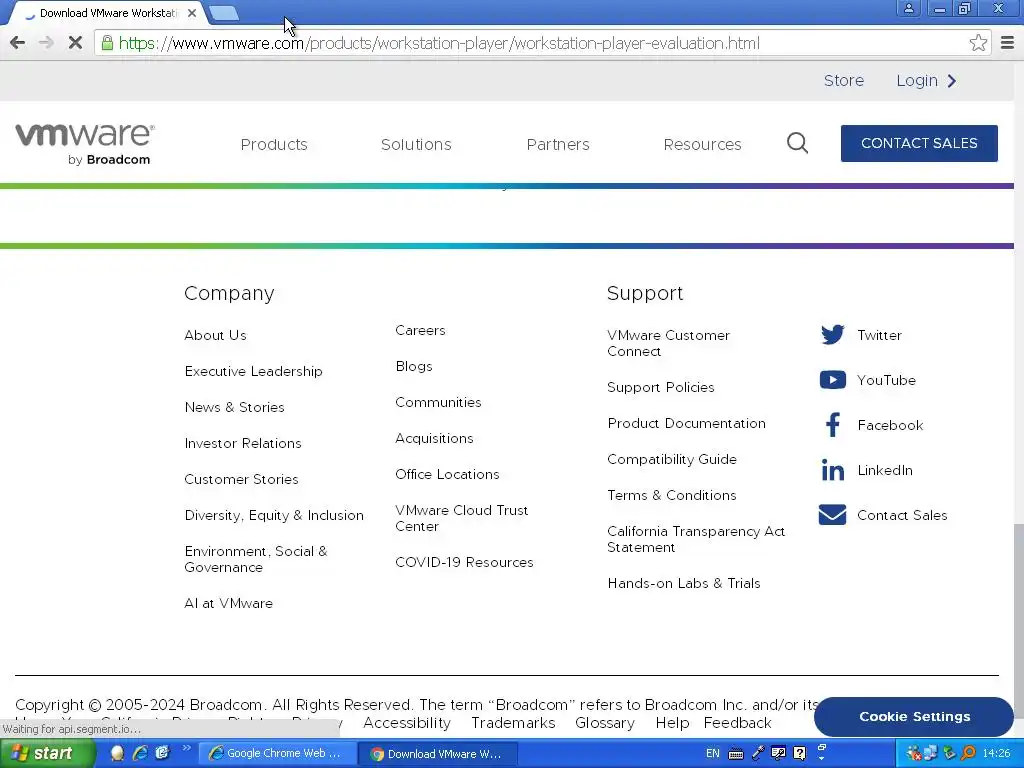
Task: Open Office Locations link
Action: 447,473
